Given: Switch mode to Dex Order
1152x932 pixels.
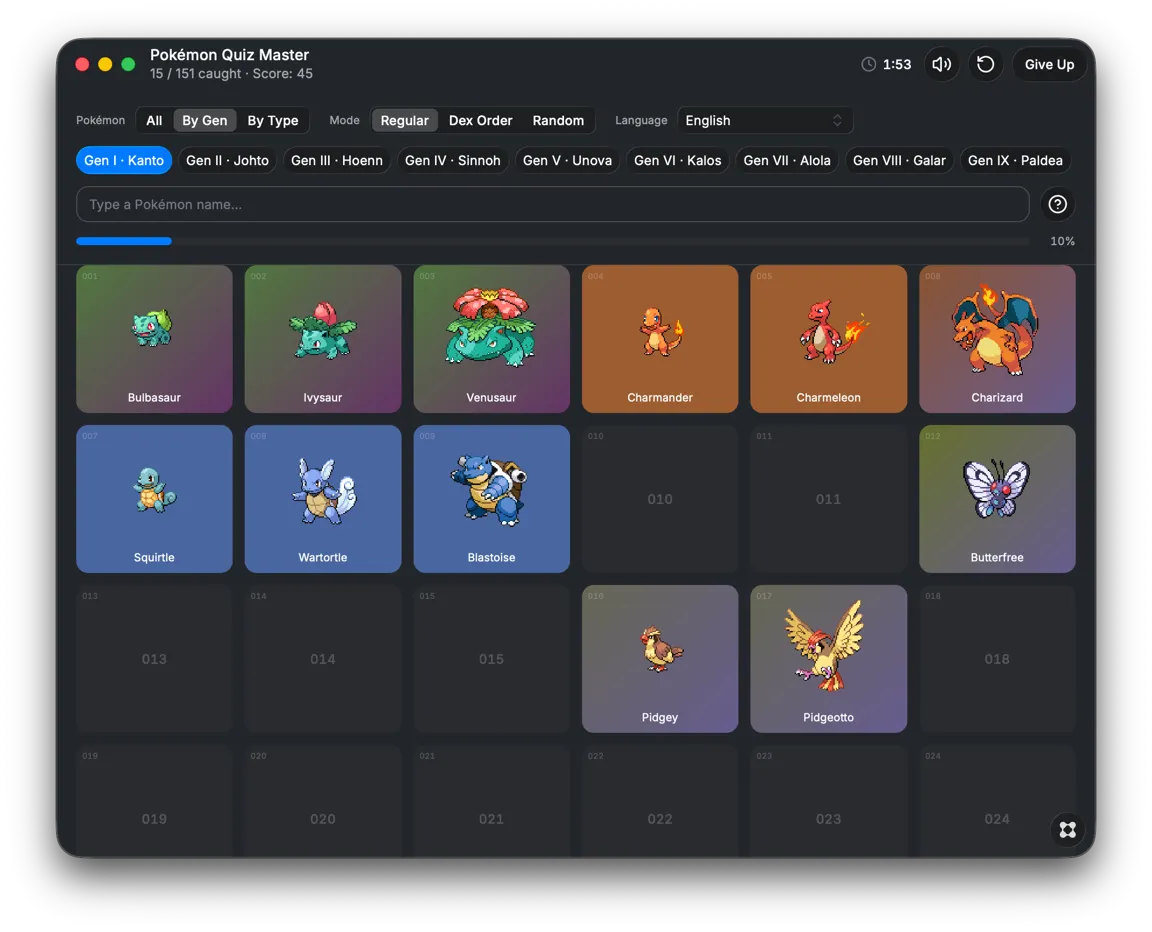Looking at the screenshot, I should pos(480,120).
